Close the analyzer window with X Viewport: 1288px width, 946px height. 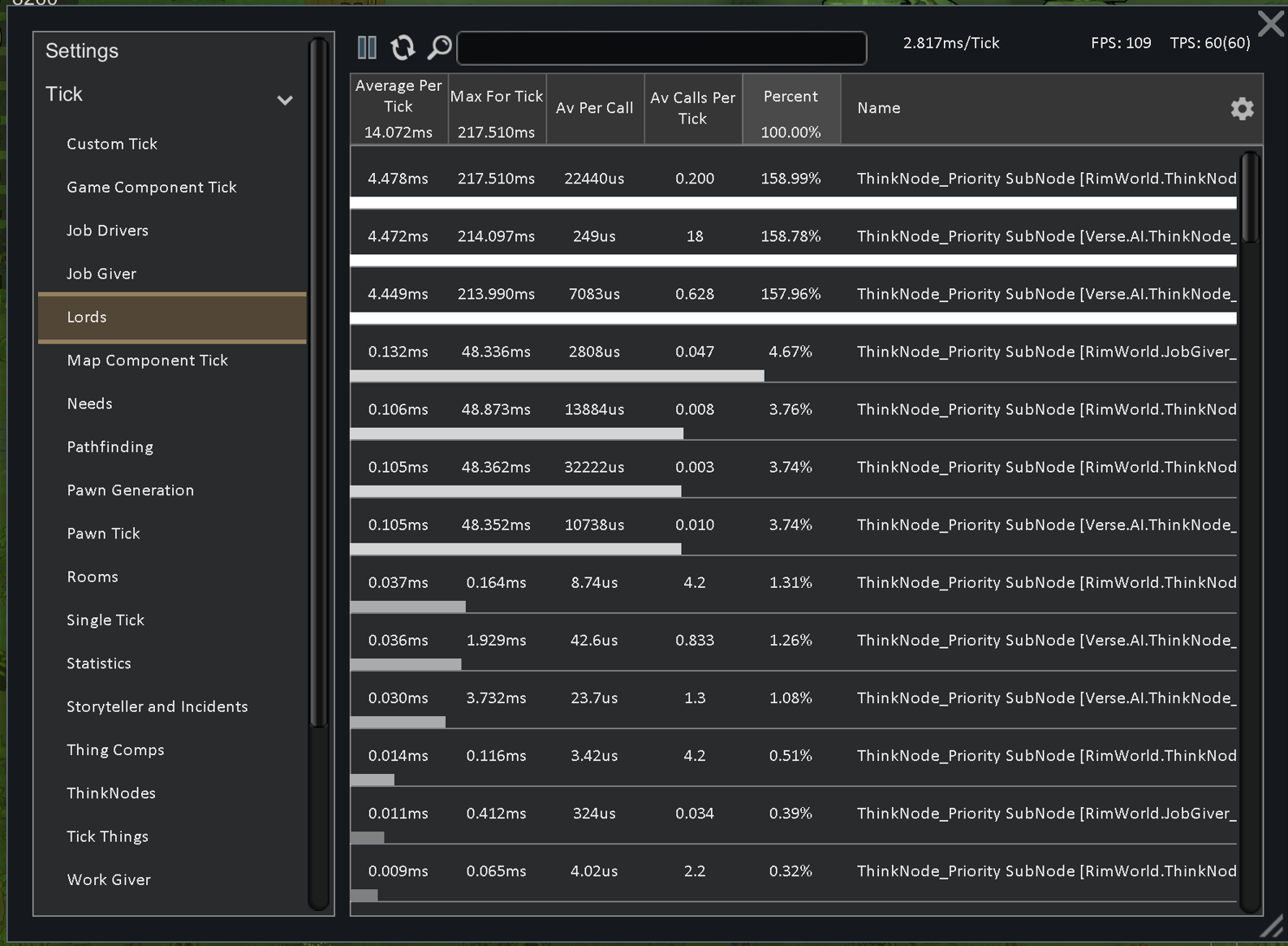1271,24
